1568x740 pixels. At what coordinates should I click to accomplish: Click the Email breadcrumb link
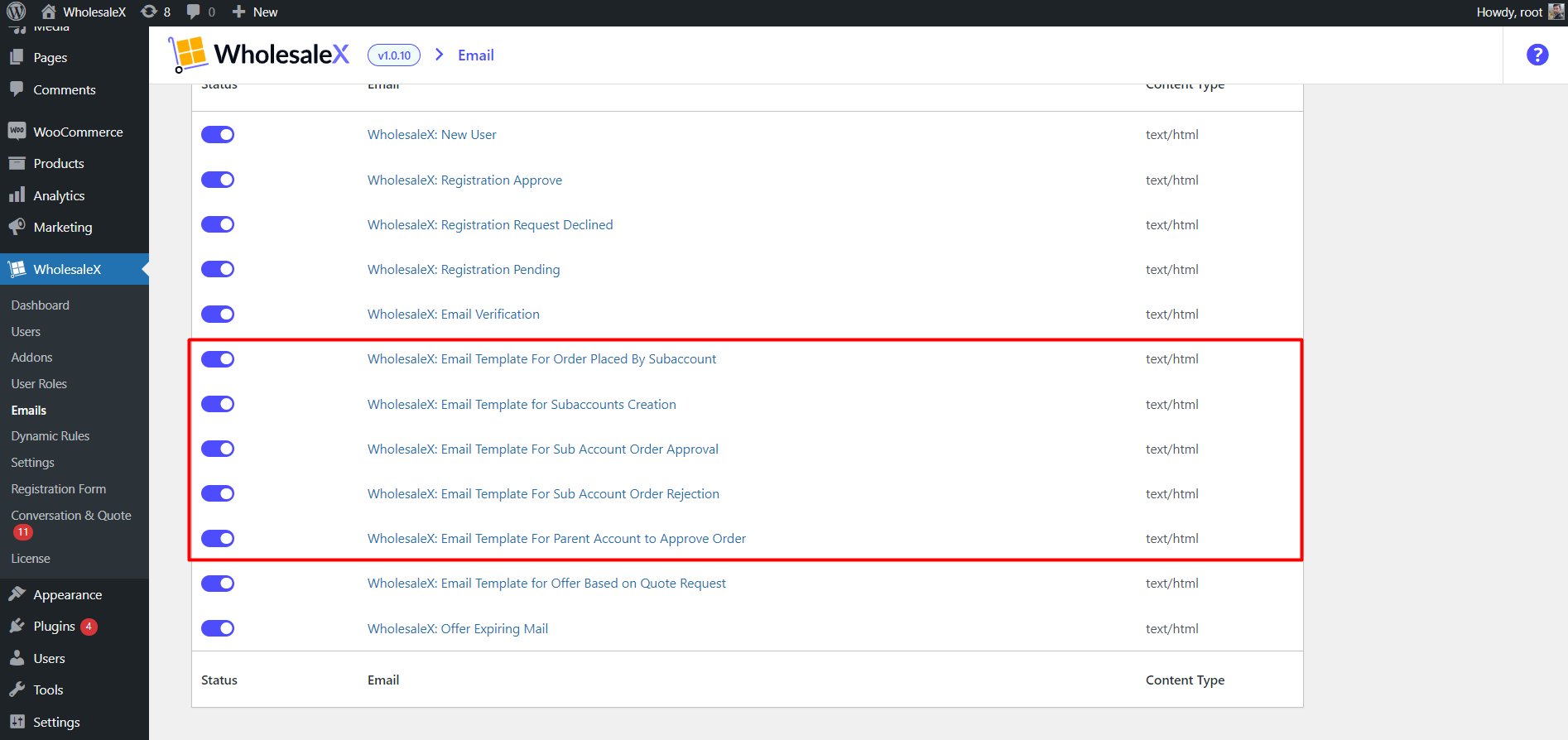pyautogui.click(x=476, y=55)
